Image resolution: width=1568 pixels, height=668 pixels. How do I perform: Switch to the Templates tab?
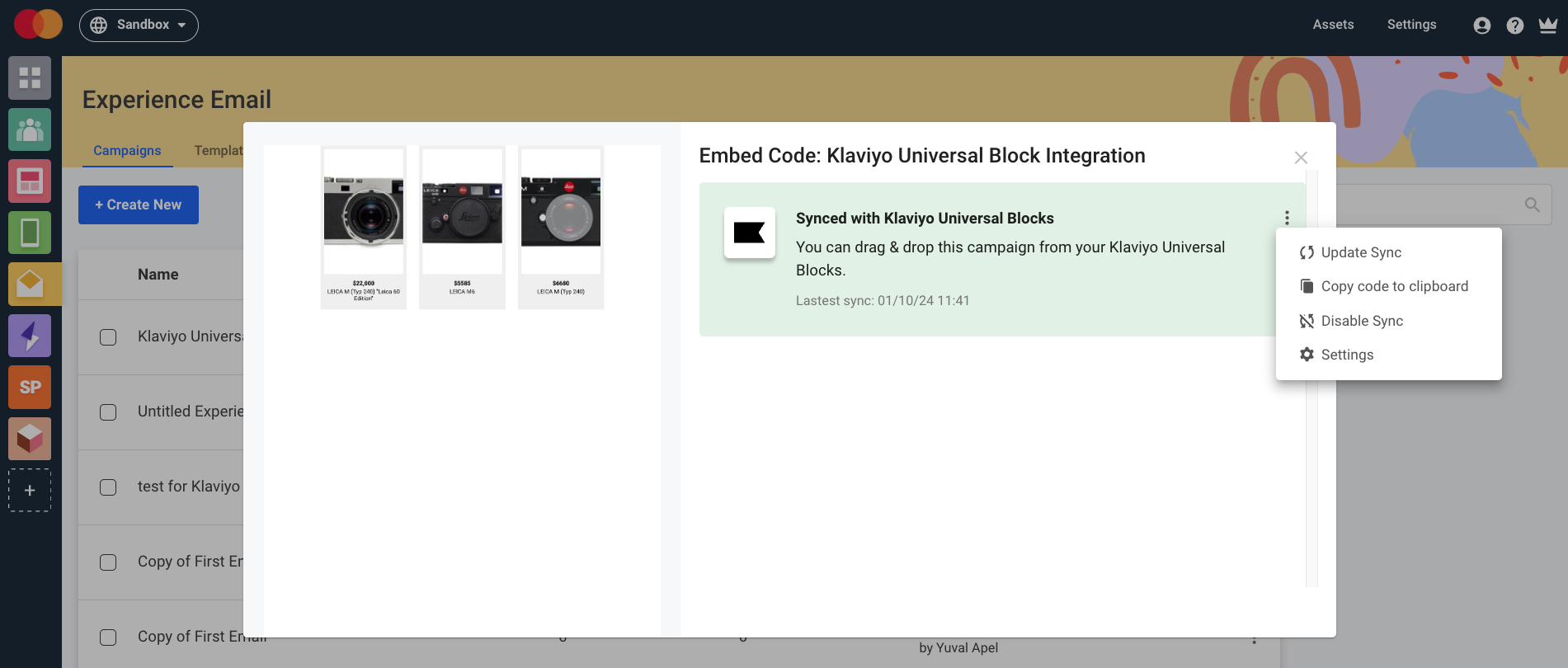pos(219,150)
